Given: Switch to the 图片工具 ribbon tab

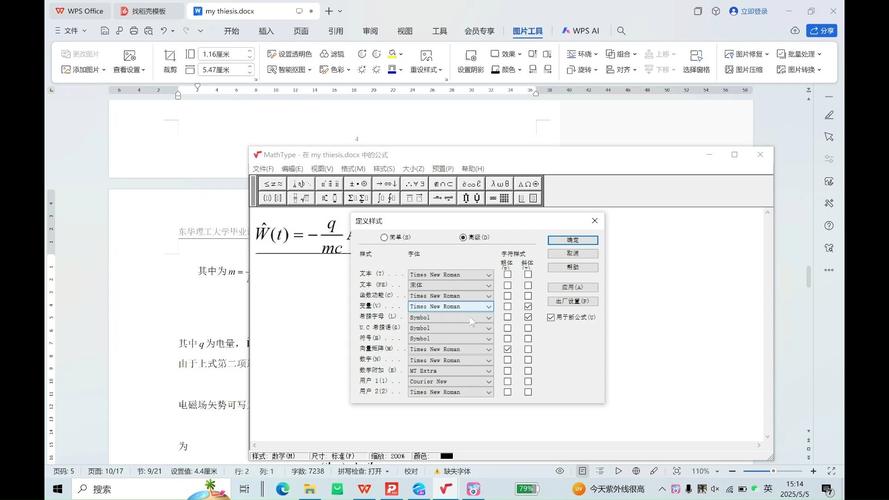Looking at the screenshot, I should [x=527, y=31].
